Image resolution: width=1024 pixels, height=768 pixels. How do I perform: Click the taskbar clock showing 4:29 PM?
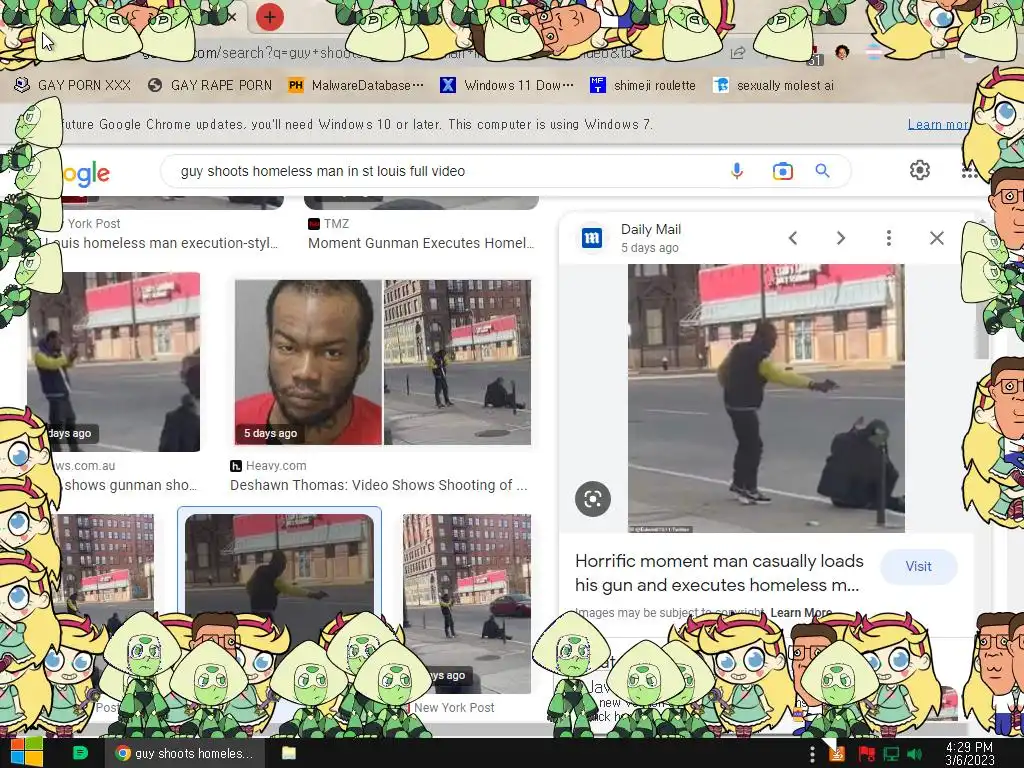coord(969,753)
